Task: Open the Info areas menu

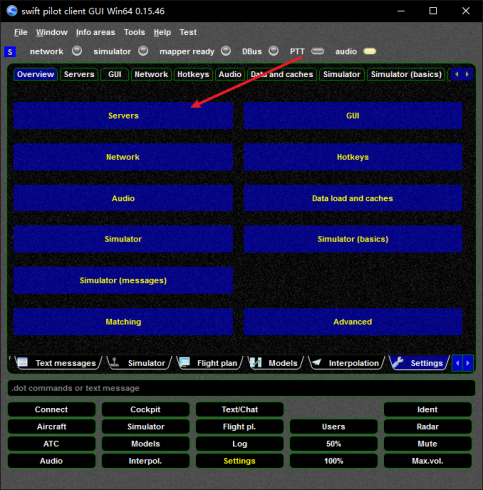Action: (x=95, y=32)
